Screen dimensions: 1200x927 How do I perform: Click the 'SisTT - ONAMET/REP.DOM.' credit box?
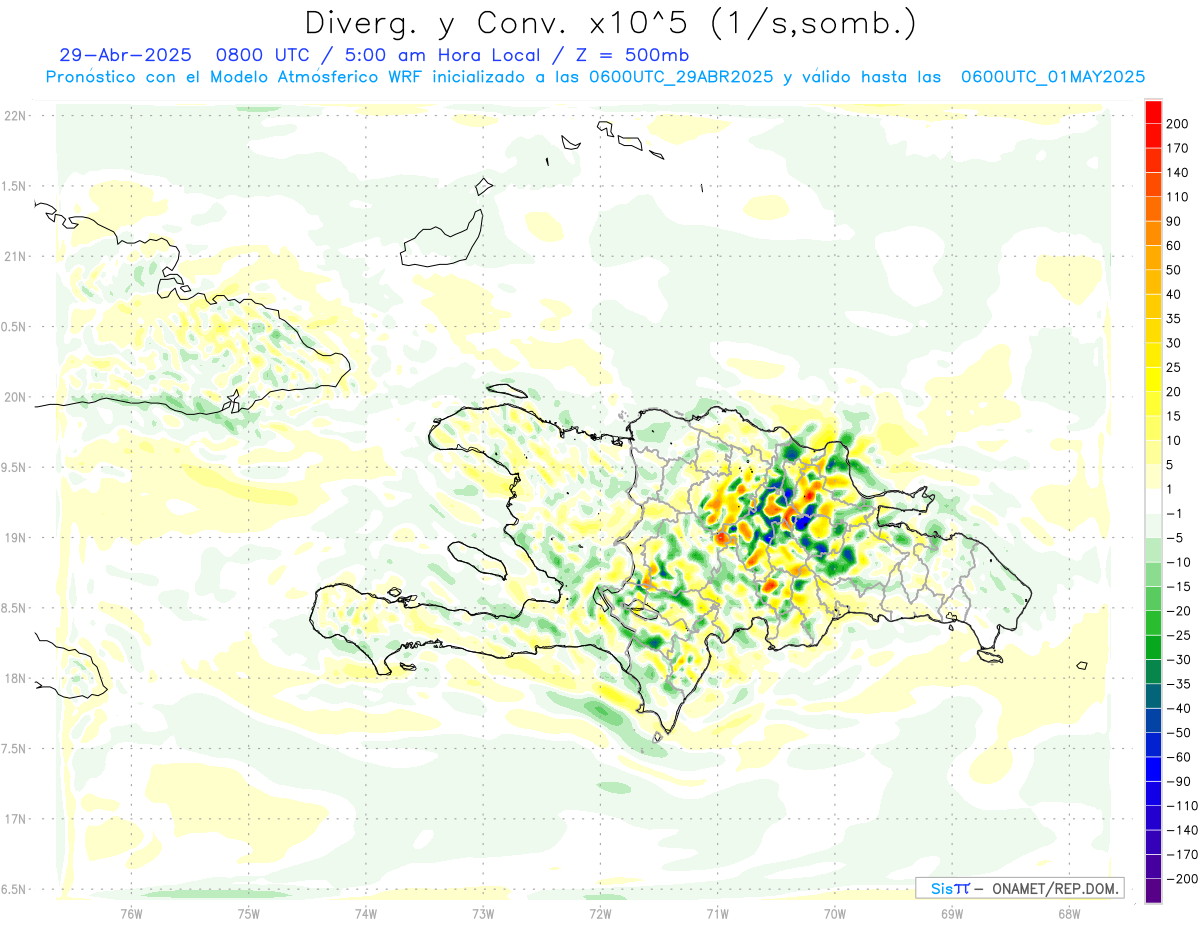1020,888
